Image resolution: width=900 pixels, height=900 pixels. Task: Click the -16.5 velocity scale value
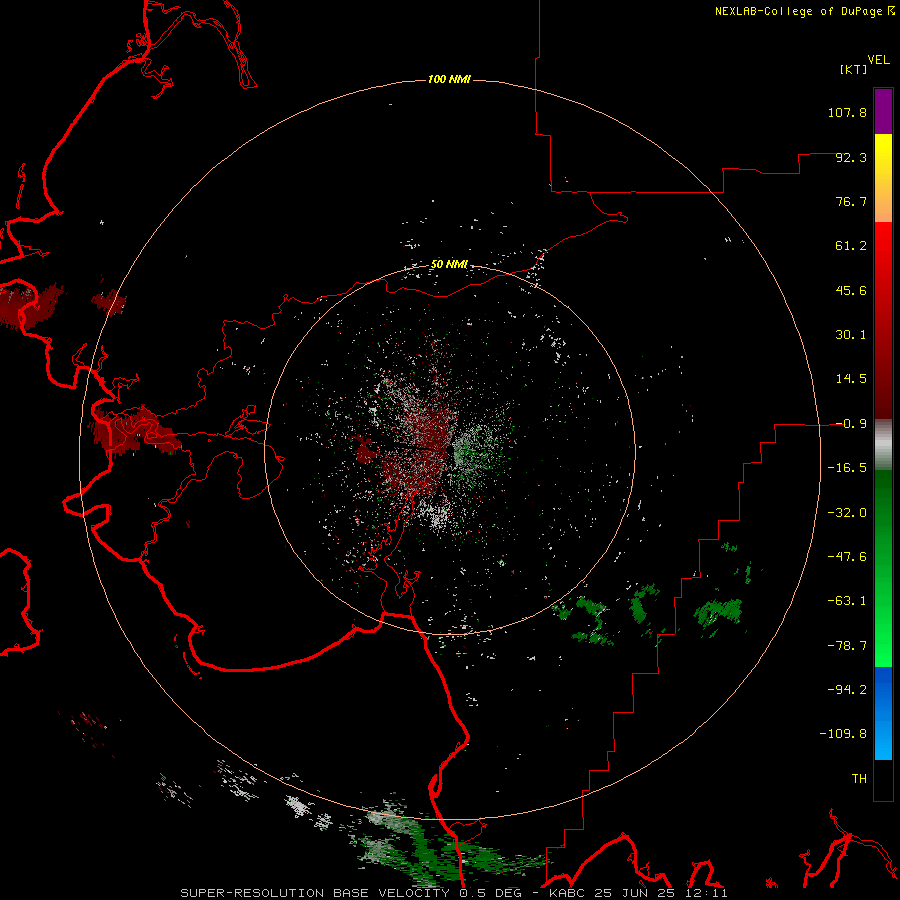tap(847, 468)
